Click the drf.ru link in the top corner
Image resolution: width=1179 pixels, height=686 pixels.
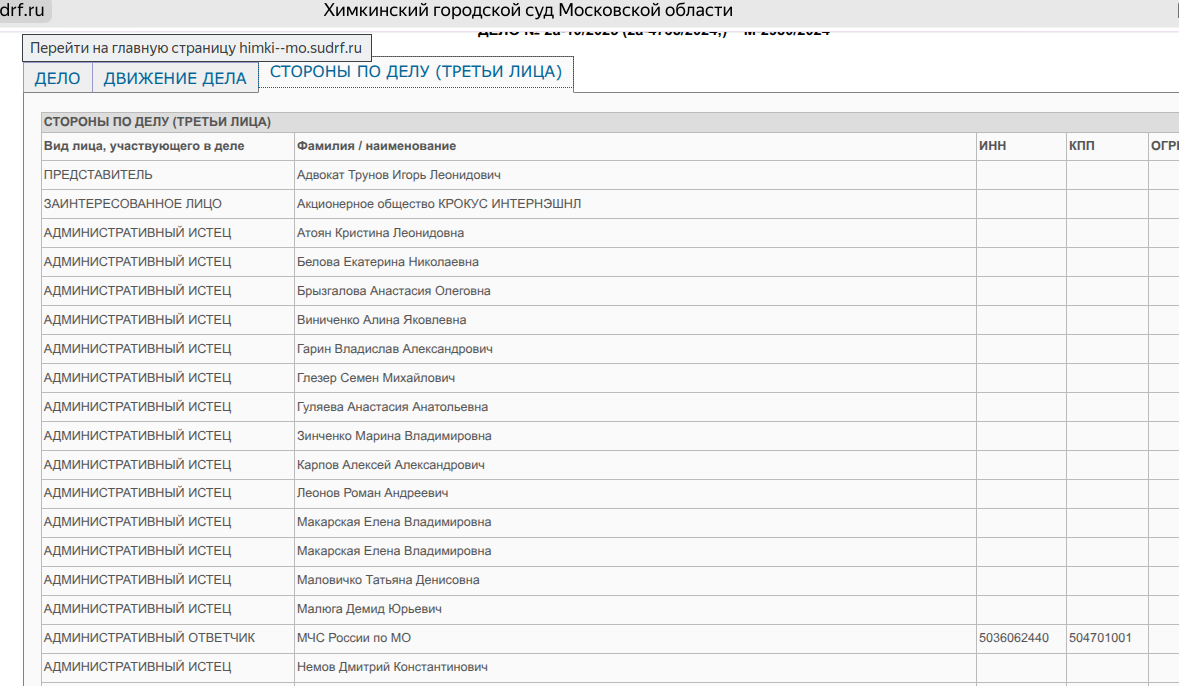click(x=23, y=11)
